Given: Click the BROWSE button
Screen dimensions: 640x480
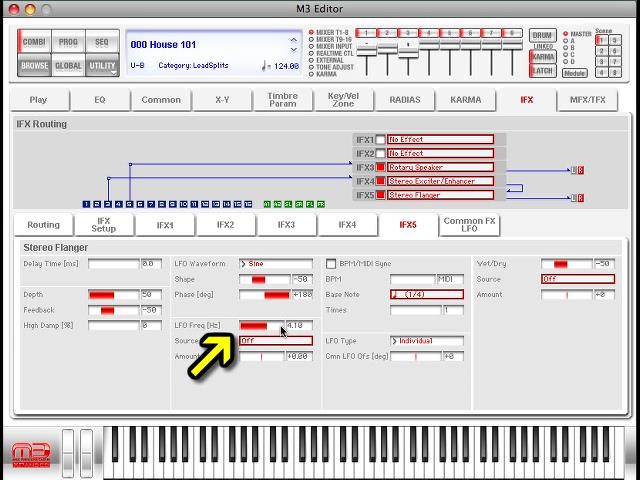Looking at the screenshot, I should (x=35, y=66).
